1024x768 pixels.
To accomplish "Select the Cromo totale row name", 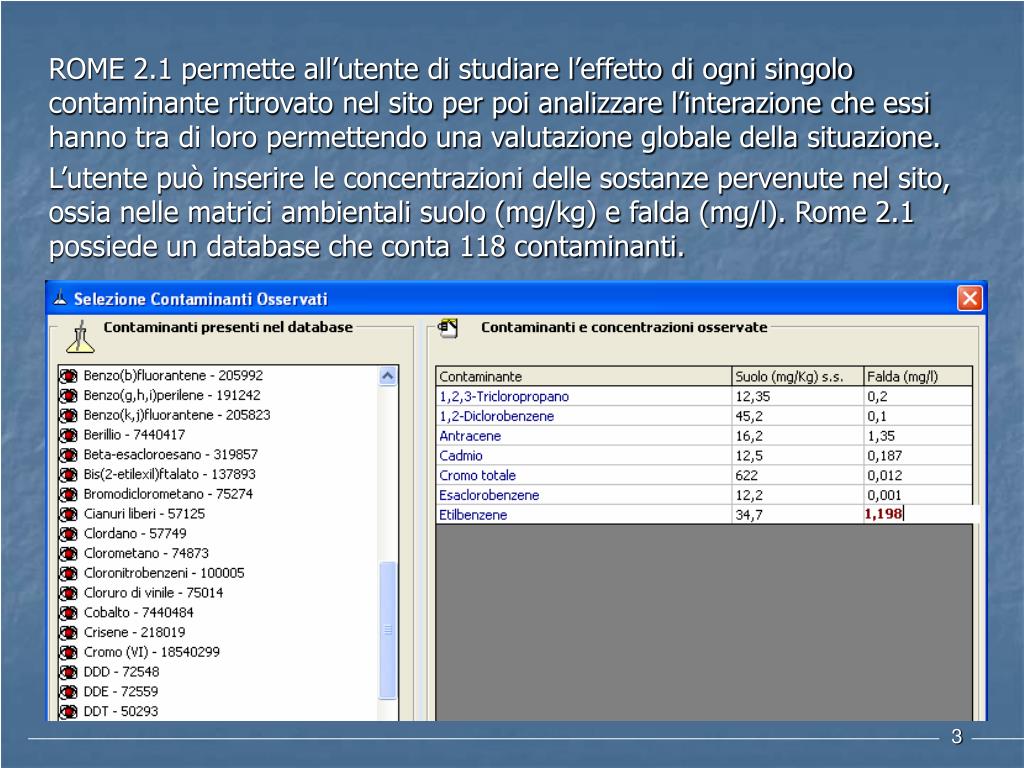I will point(477,475).
